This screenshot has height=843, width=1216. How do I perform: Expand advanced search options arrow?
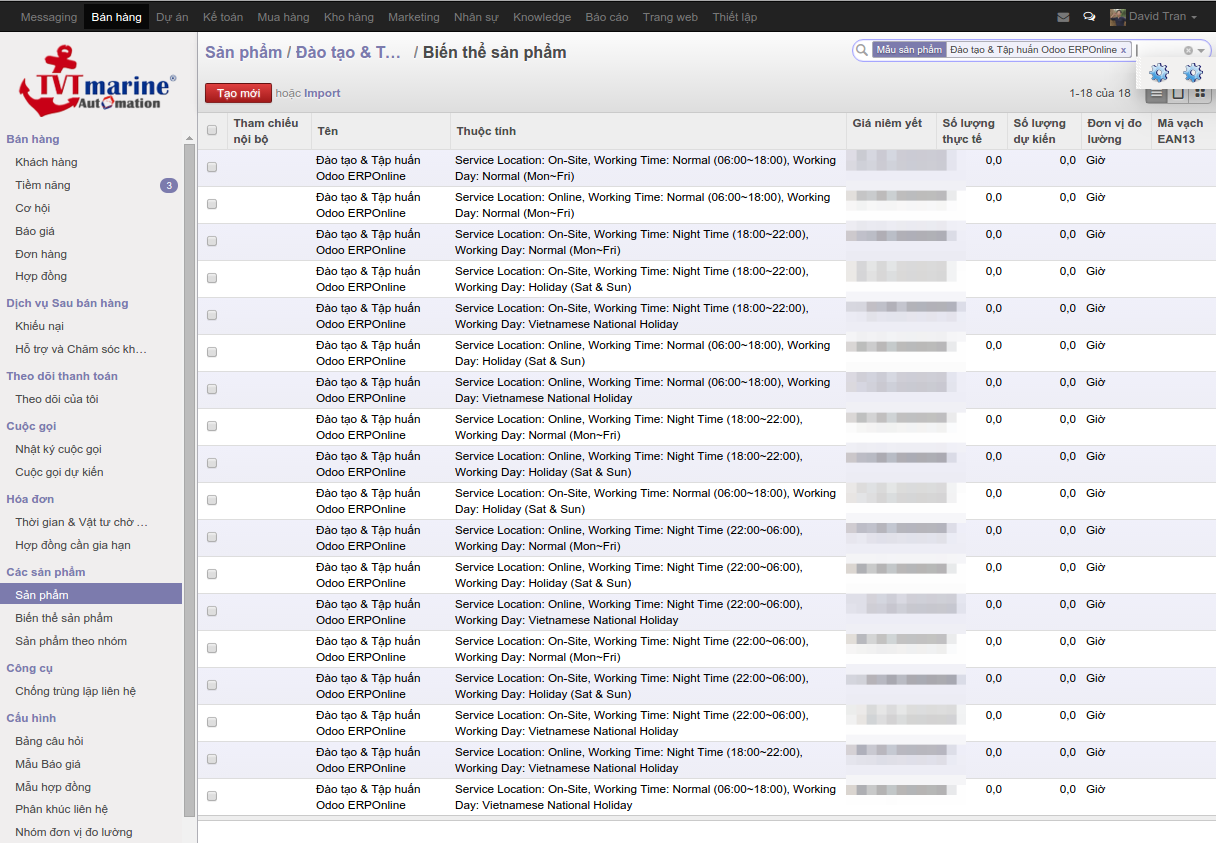(1201, 50)
